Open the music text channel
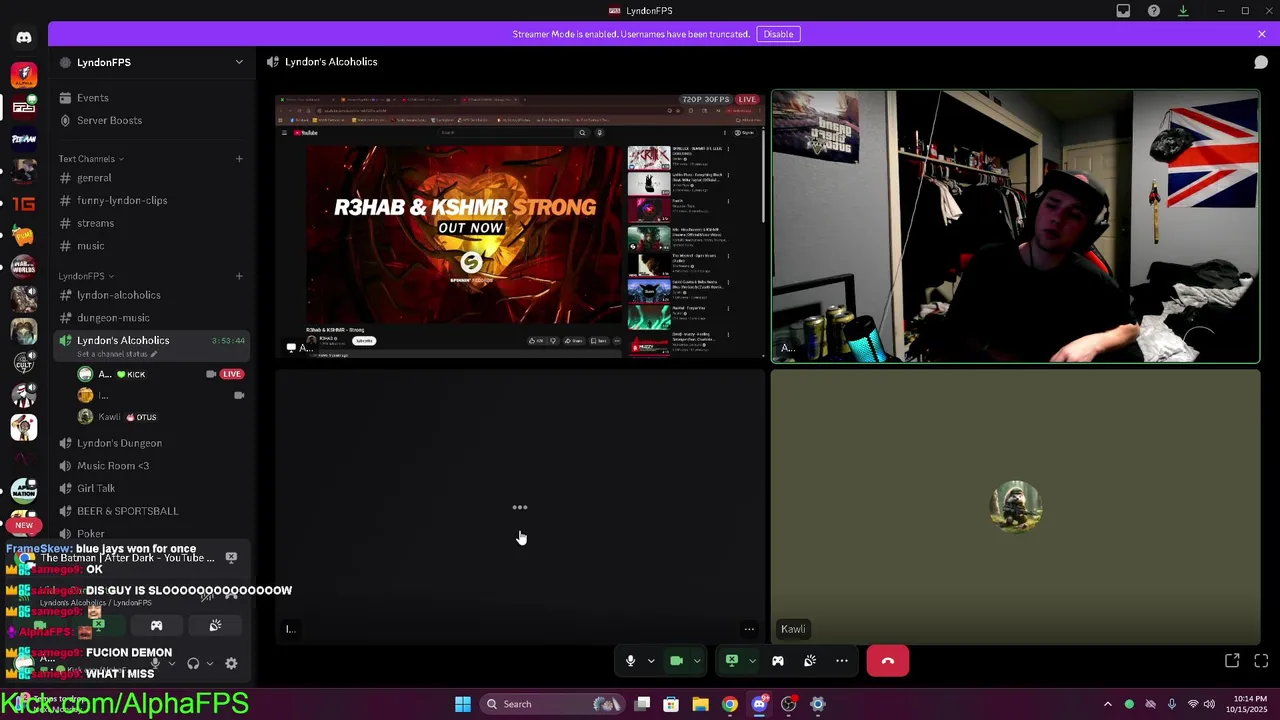The height and width of the screenshot is (720, 1280). (152, 246)
